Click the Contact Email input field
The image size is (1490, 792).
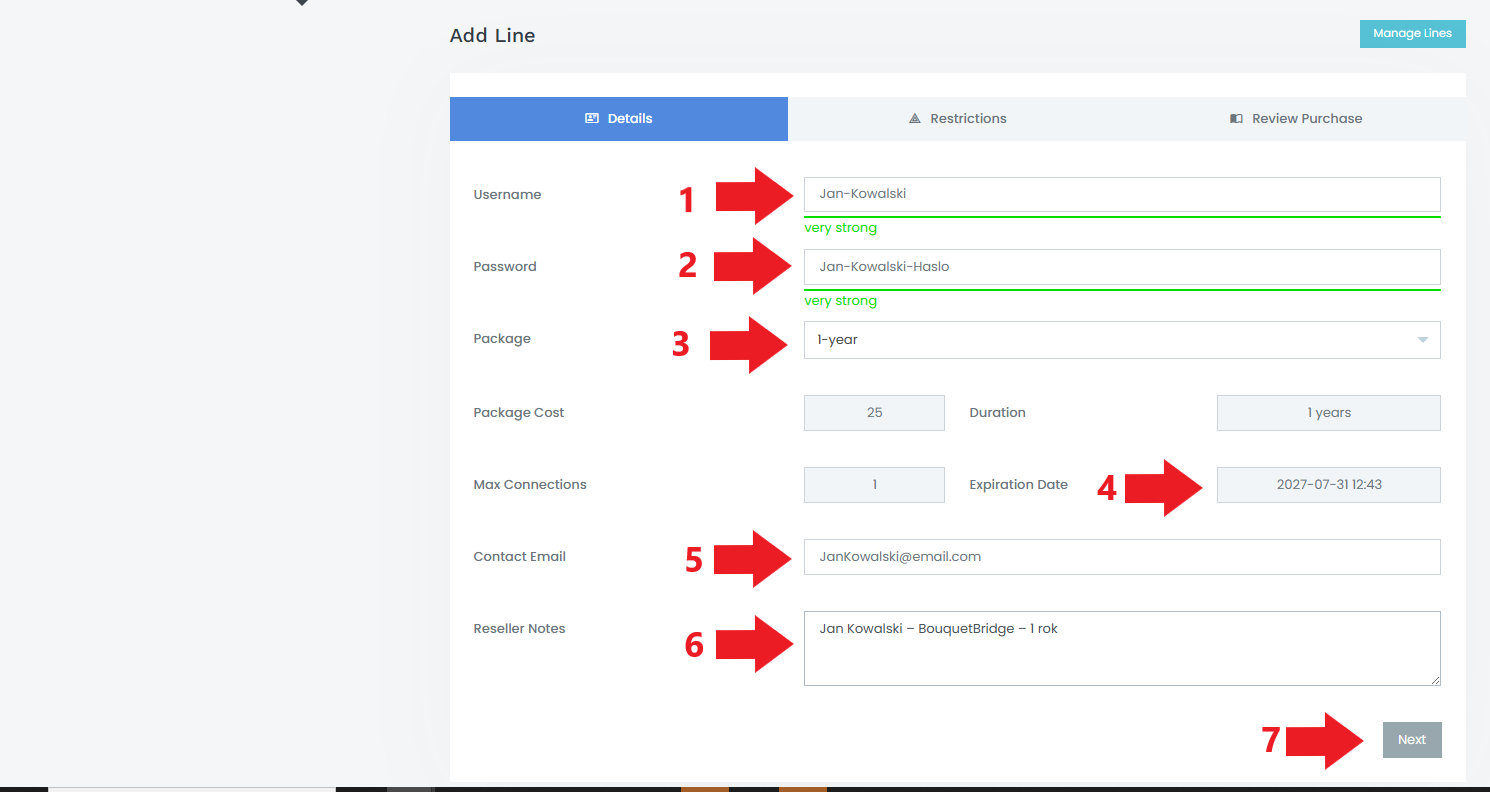pyautogui.click(x=1122, y=557)
